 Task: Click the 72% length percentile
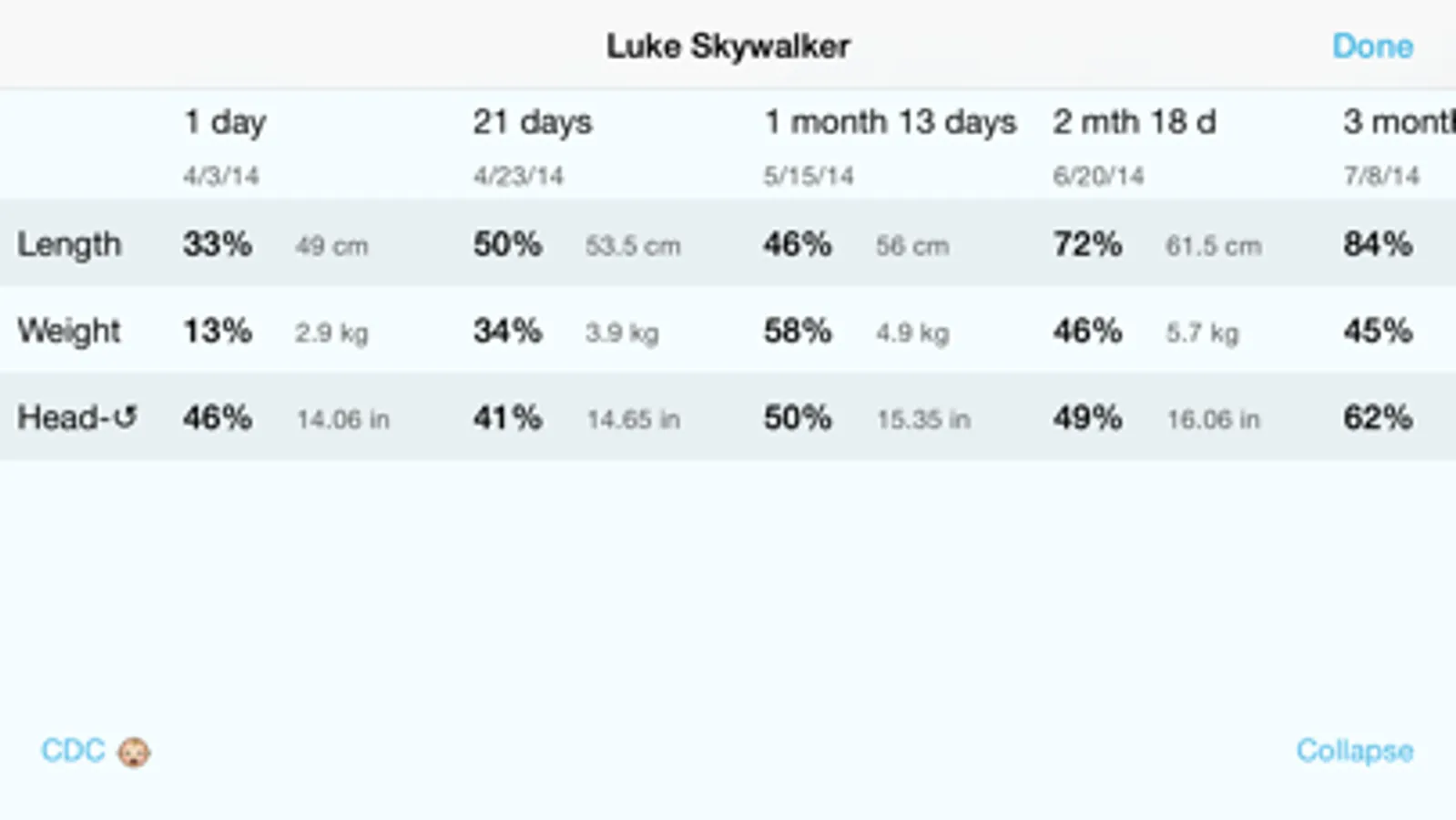pyautogui.click(x=1087, y=244)
